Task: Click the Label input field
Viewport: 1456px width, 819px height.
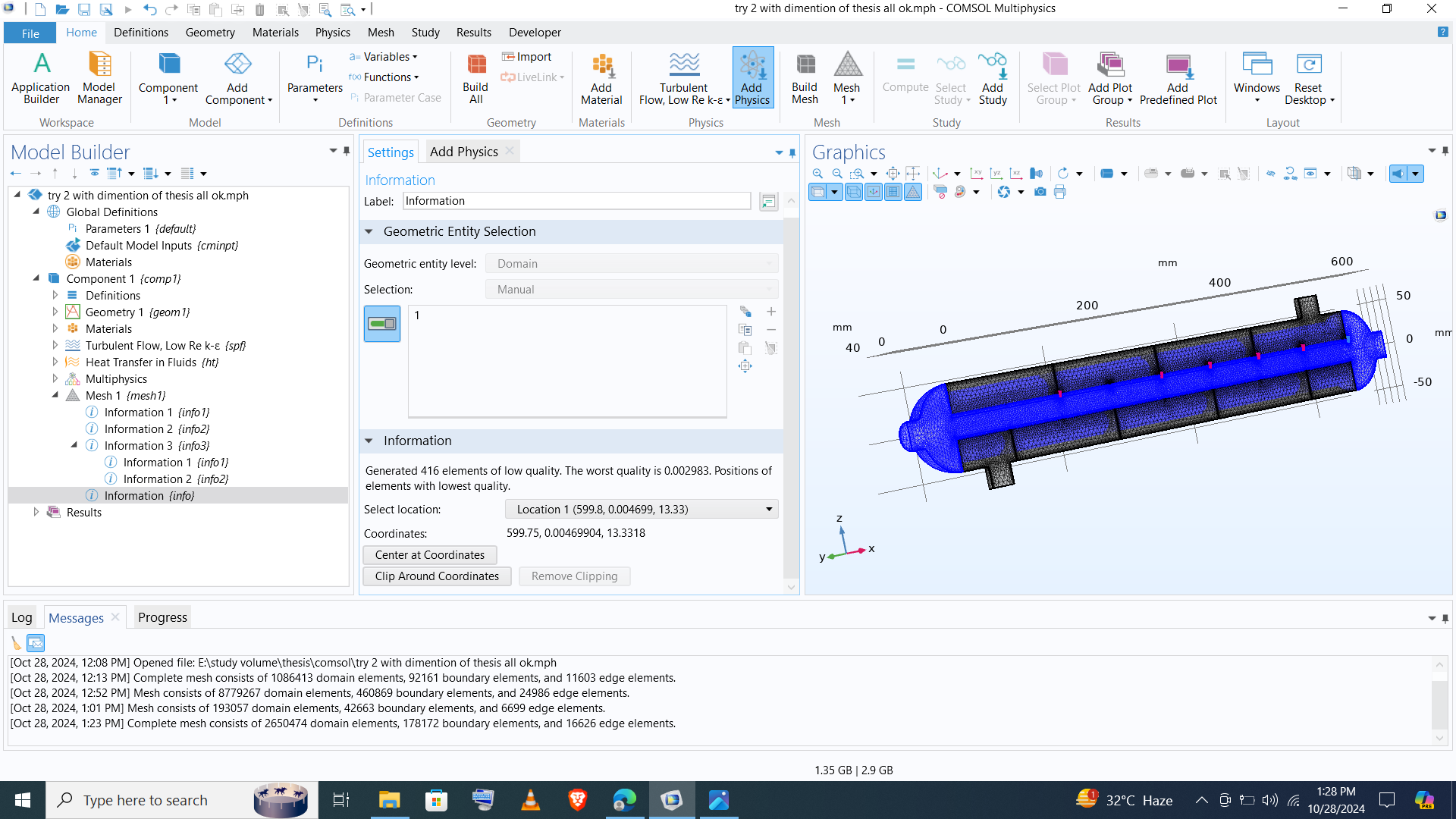Action: click(576, 201)
